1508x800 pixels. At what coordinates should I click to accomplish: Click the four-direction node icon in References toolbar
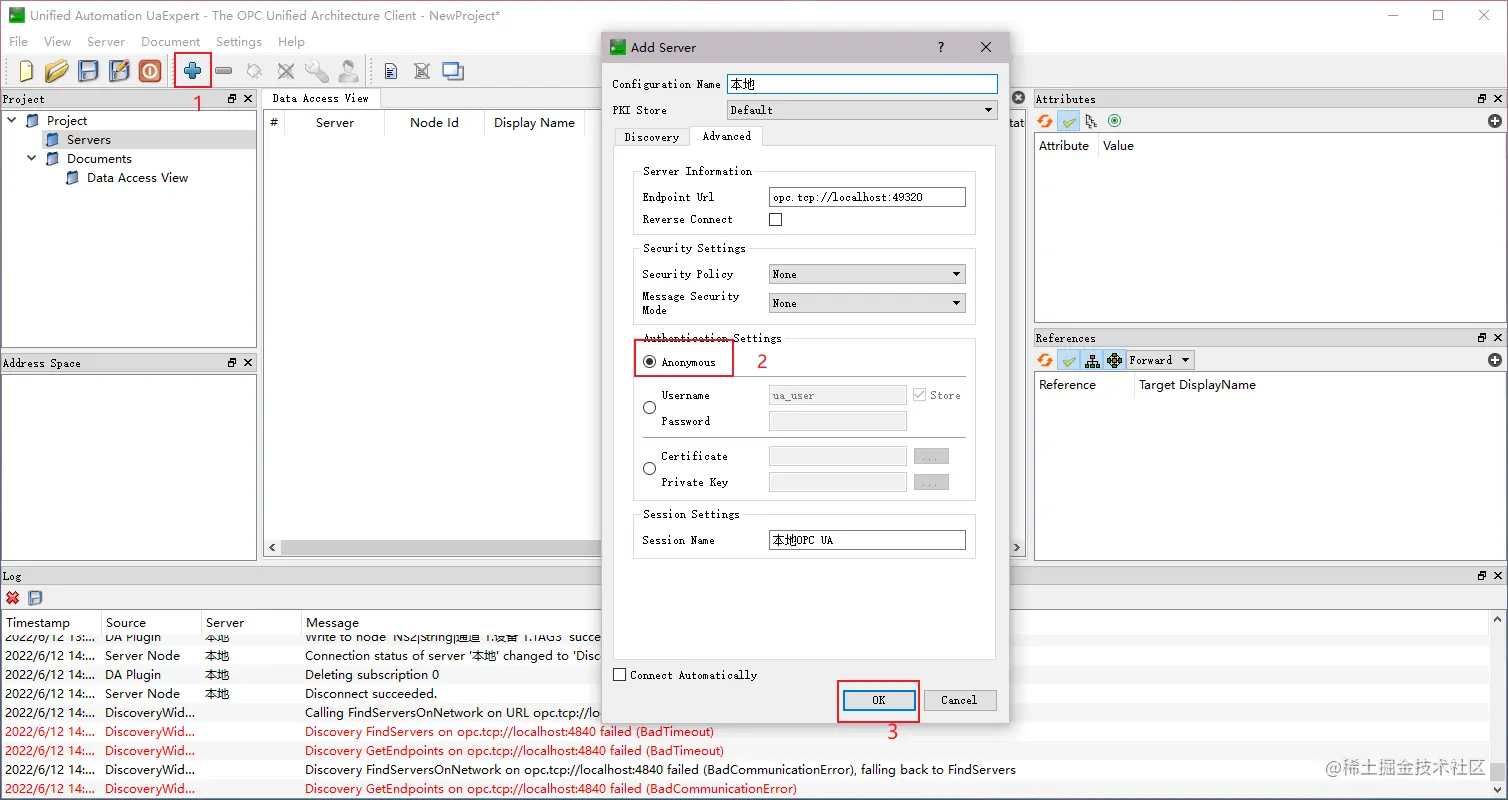[1115, 360]
